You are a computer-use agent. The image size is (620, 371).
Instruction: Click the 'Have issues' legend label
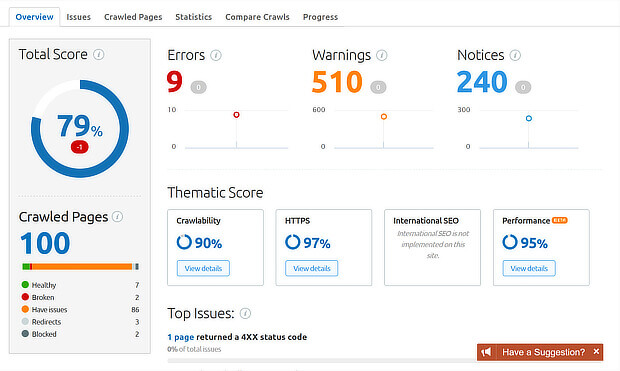(x=49, y=310)
